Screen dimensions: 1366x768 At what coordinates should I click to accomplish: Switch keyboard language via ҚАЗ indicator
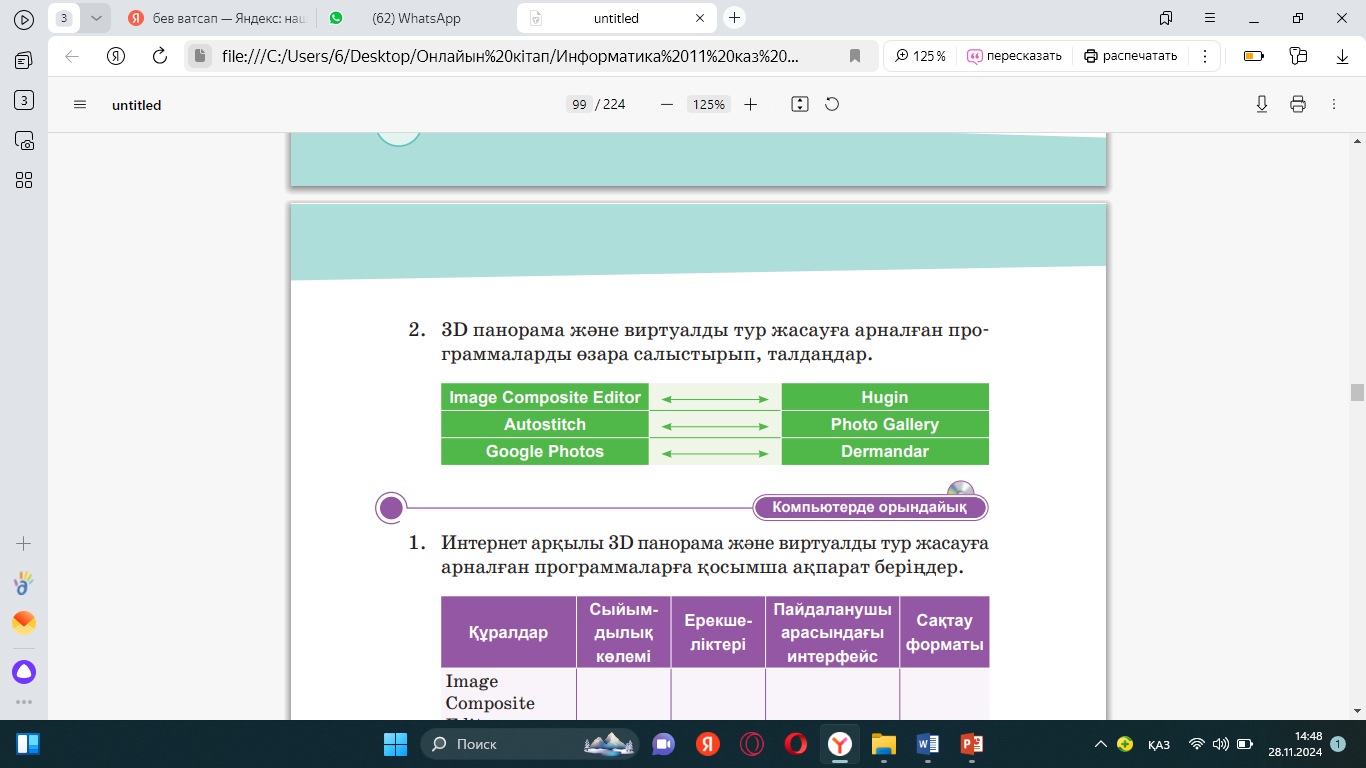pos(1159,744)
